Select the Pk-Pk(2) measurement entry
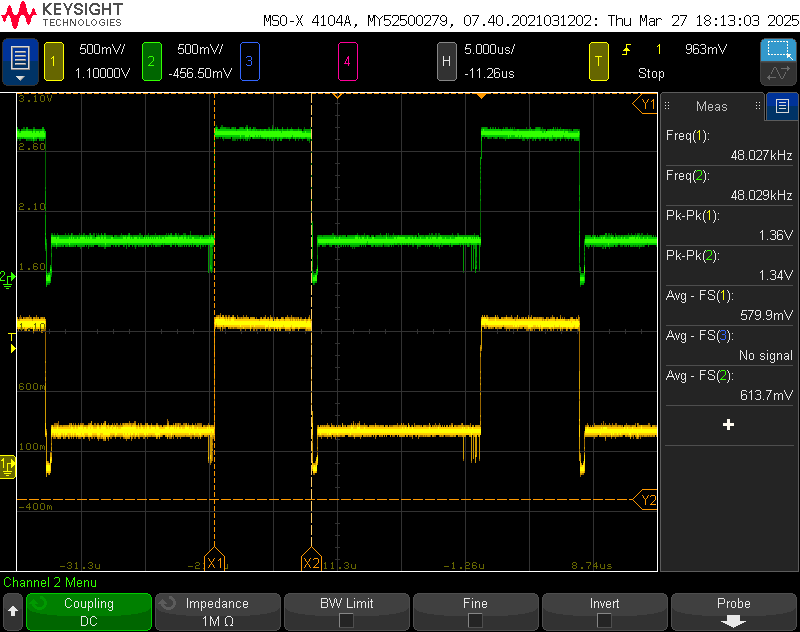This screenshot has height=632, width=800. [x=729, y=265]
